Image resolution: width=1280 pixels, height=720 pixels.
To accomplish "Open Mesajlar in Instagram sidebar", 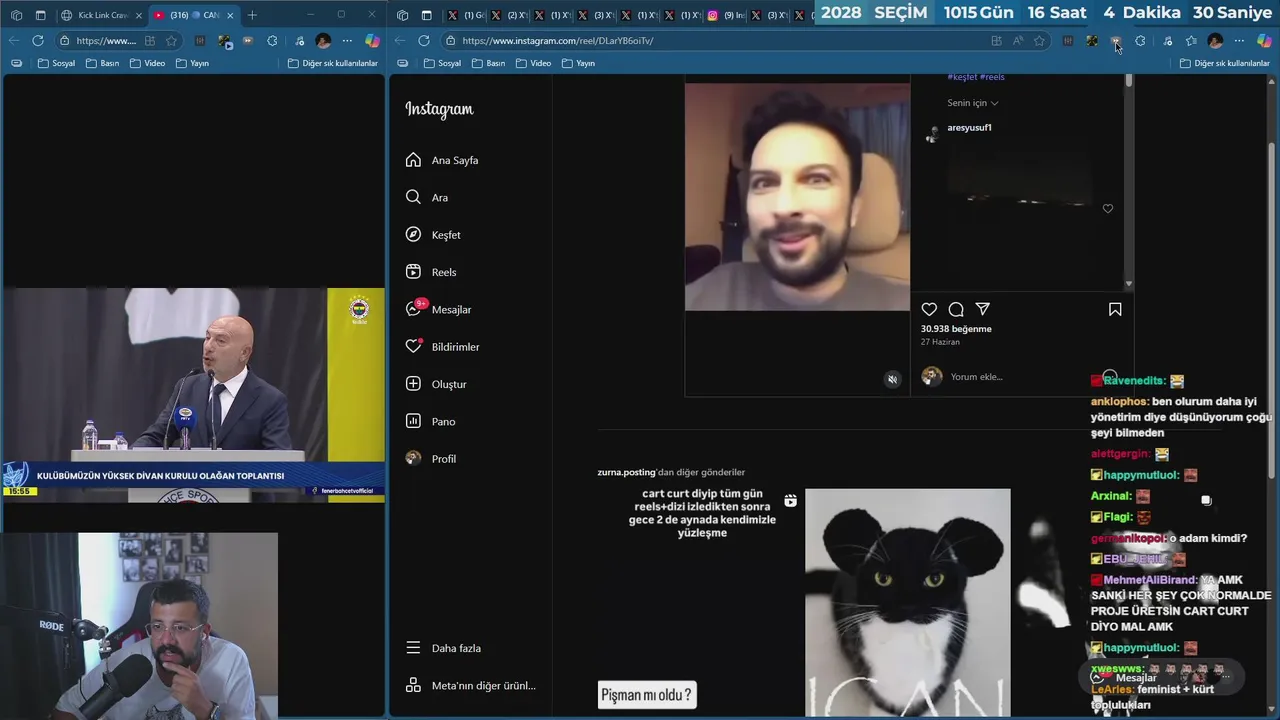I will click(438, 309).
